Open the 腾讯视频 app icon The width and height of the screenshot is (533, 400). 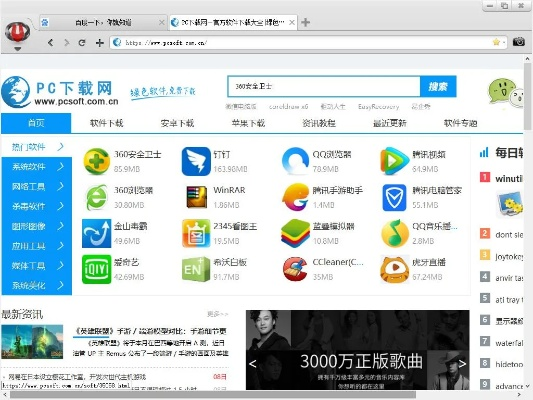pos(394,161)
